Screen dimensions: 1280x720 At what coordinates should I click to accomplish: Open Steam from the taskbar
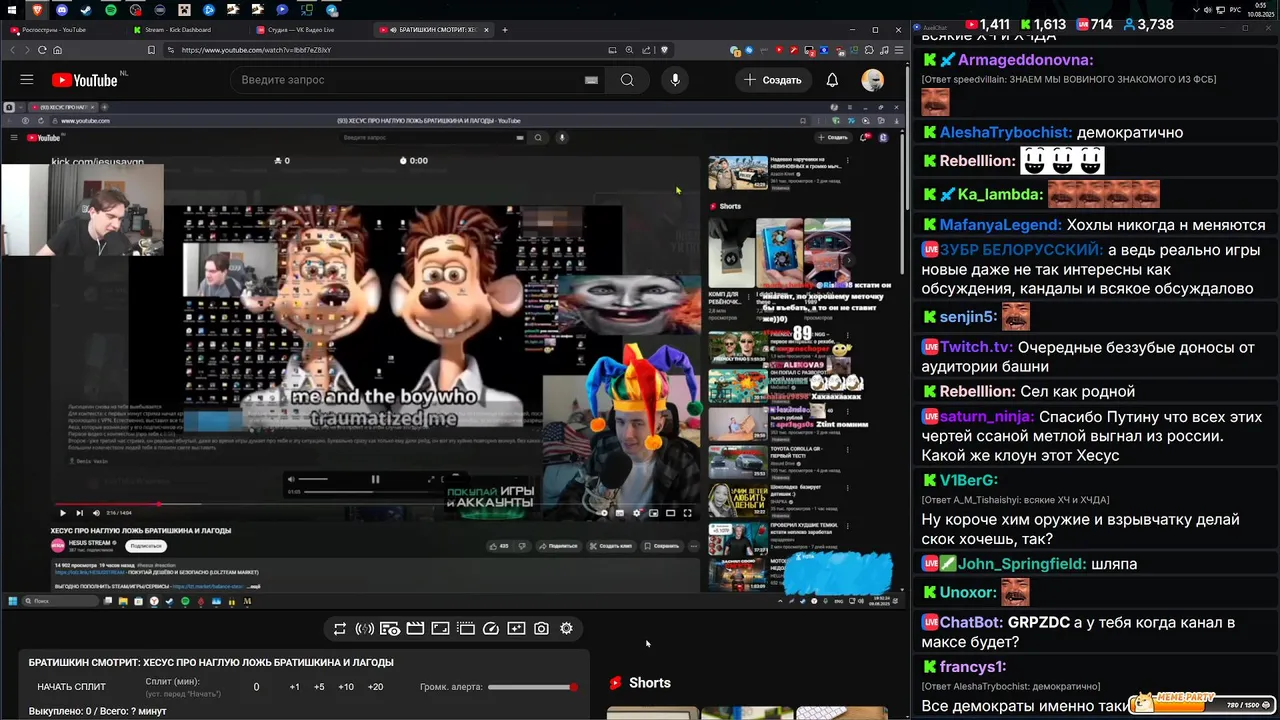pyautogui.click(x=87, y=10)
